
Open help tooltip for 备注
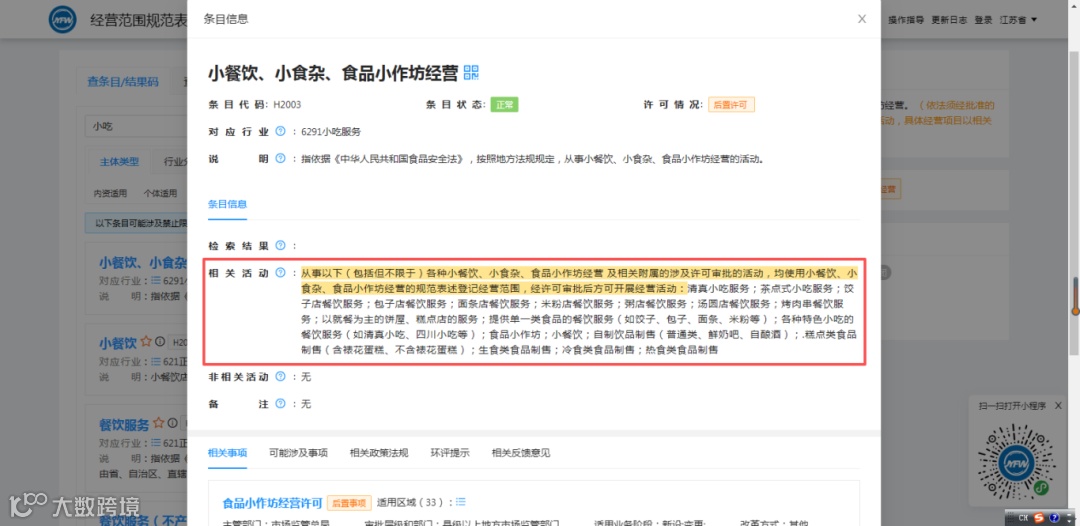(280, 404)
